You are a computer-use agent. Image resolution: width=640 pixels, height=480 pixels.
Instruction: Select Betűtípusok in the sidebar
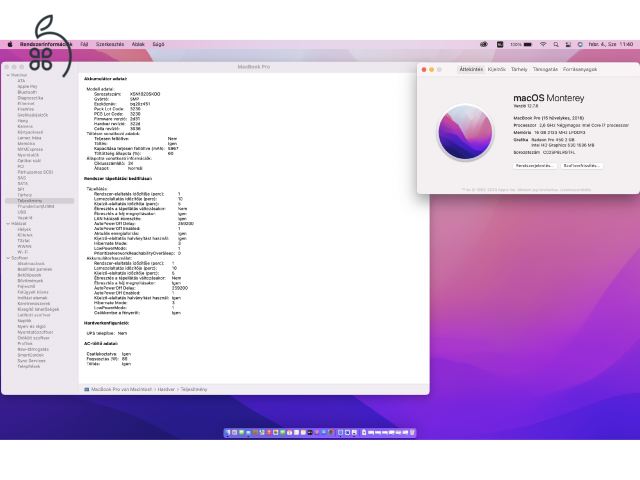coord(29,275)
